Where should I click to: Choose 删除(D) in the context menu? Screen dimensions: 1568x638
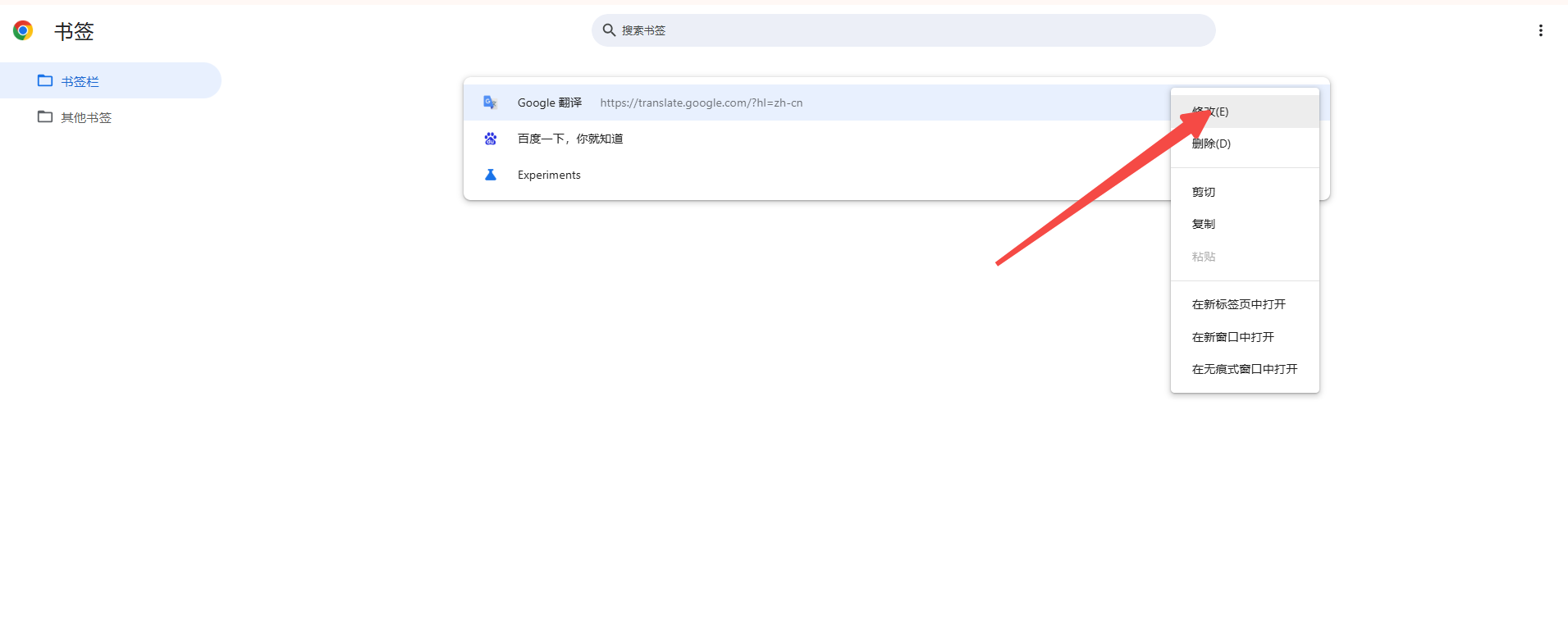click(1245, 144)
